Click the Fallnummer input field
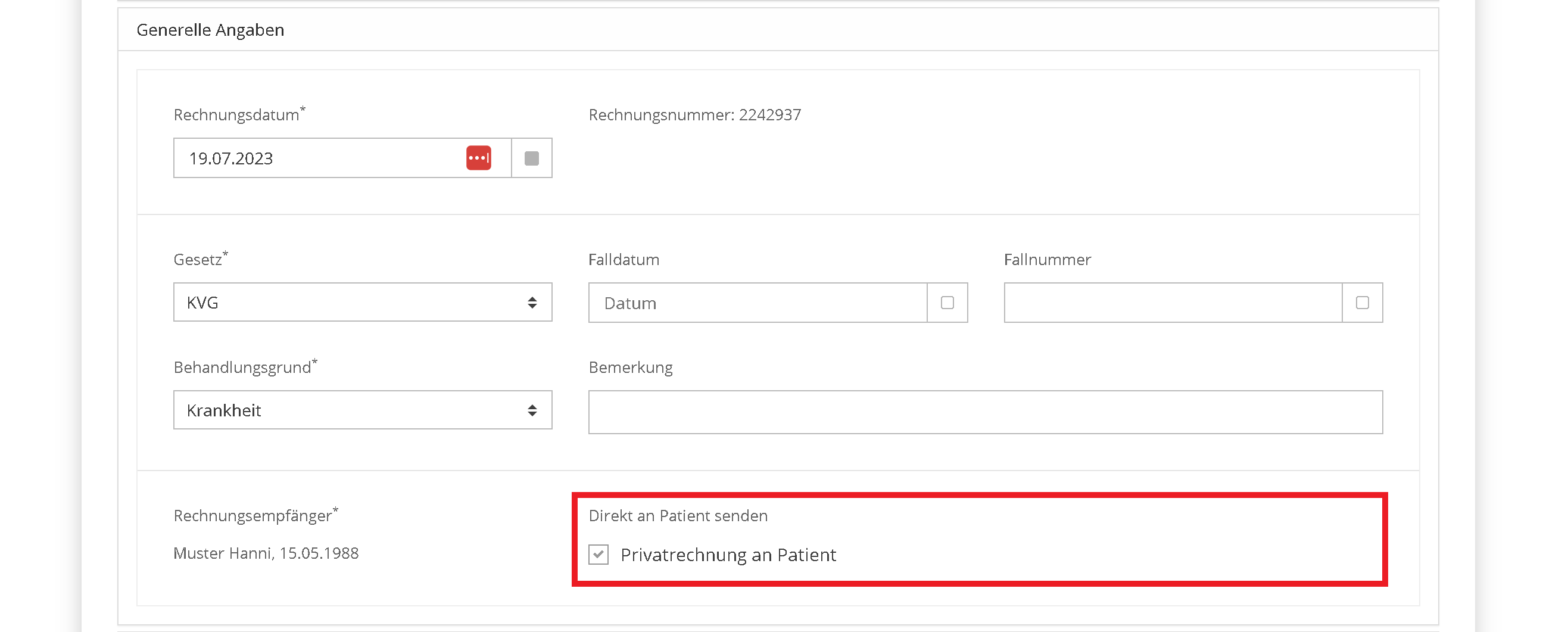This screenshot has height=632, width=1568. pyautogui.click(x=1173, y=303)
